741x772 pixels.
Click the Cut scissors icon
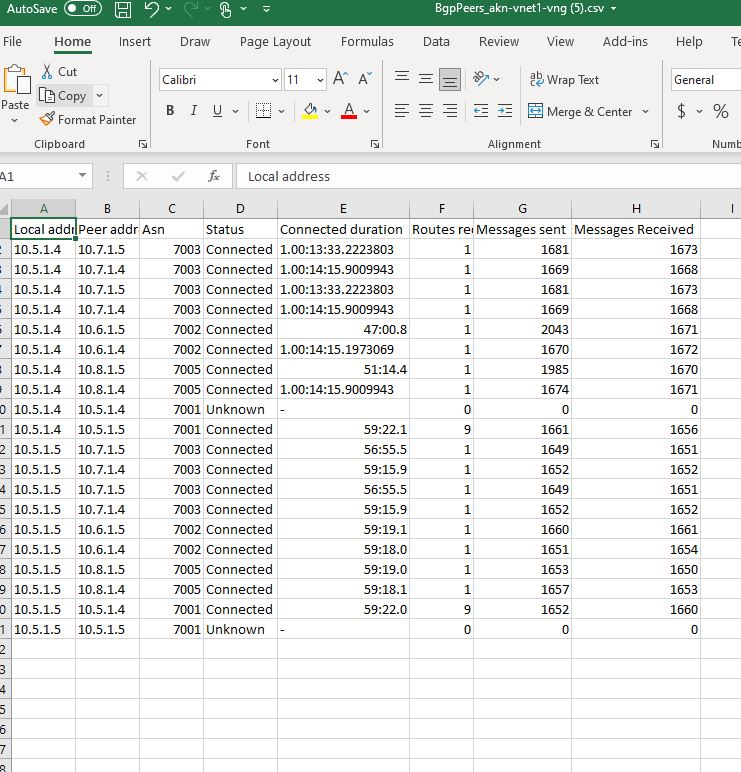pos(48,72)
